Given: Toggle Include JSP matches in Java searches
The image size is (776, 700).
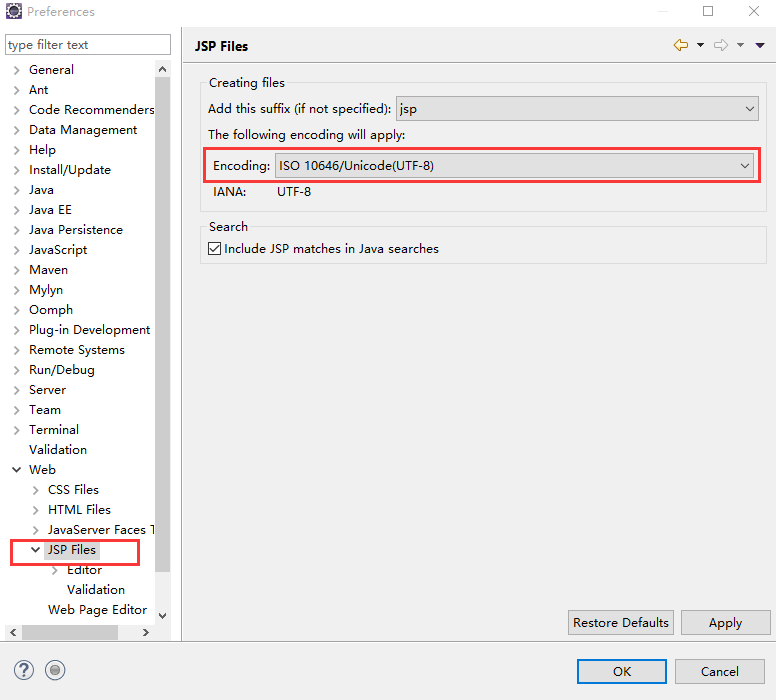Looking at the screenshot, I should click(x=214, y=249).
